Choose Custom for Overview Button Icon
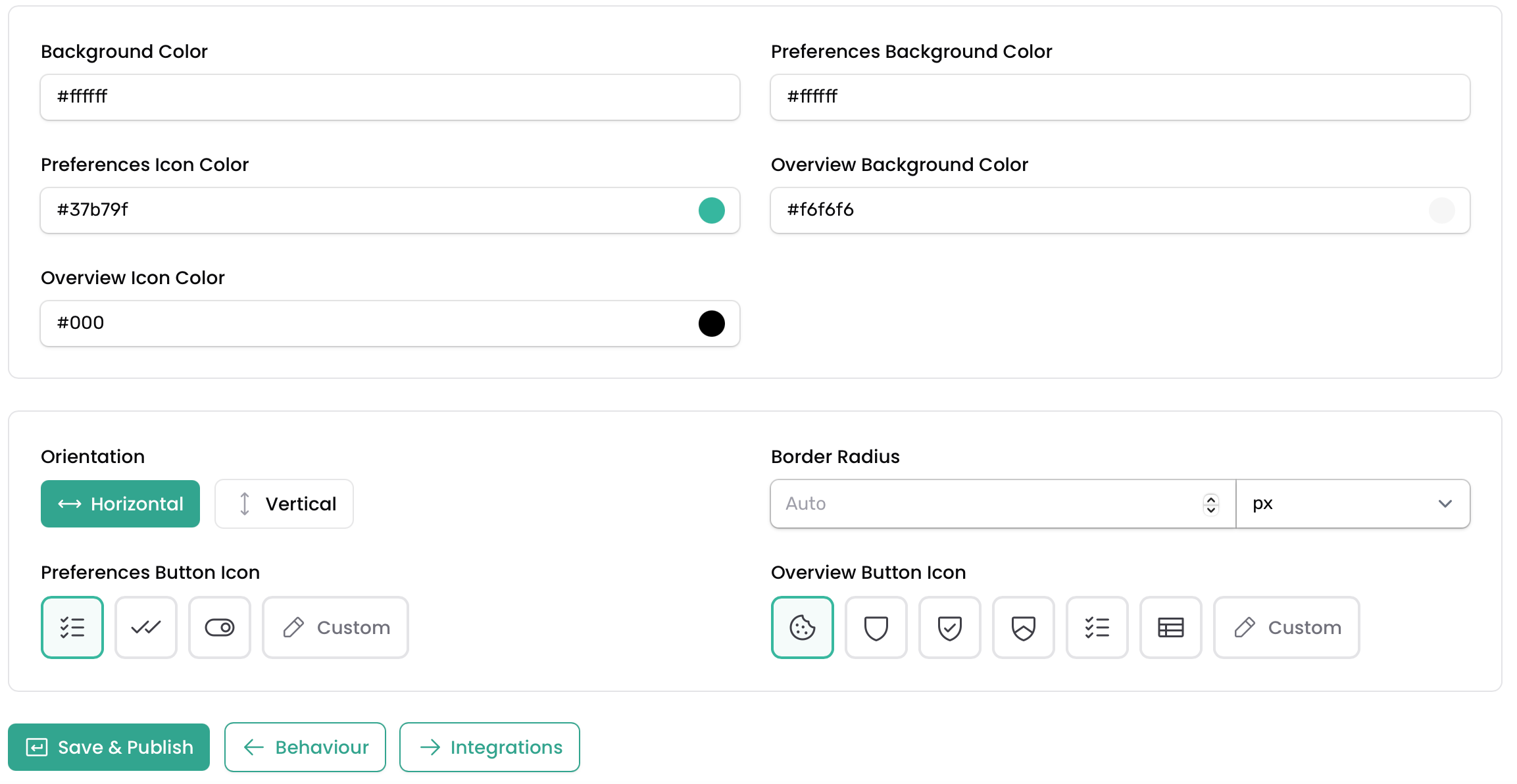 pos(1287,627)
